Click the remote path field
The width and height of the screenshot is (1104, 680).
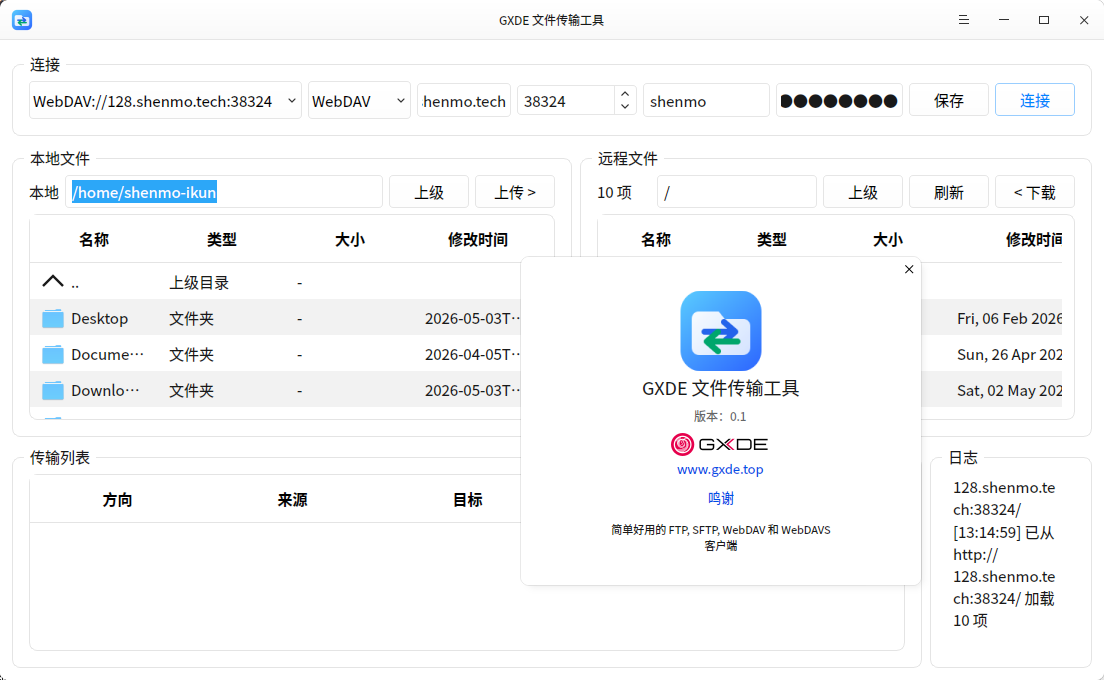pos(736,192)
